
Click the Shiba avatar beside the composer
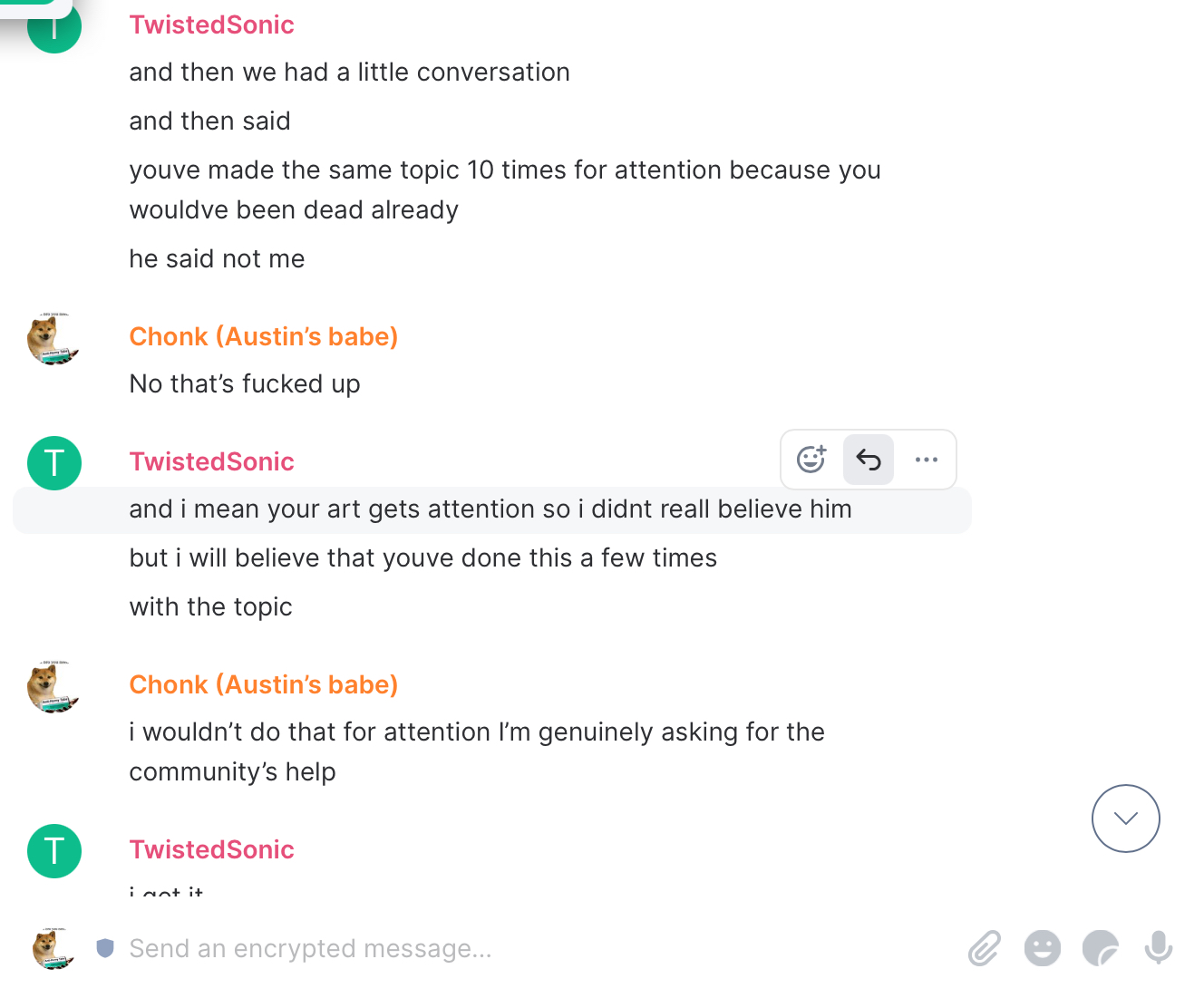(x=54, y=948)
